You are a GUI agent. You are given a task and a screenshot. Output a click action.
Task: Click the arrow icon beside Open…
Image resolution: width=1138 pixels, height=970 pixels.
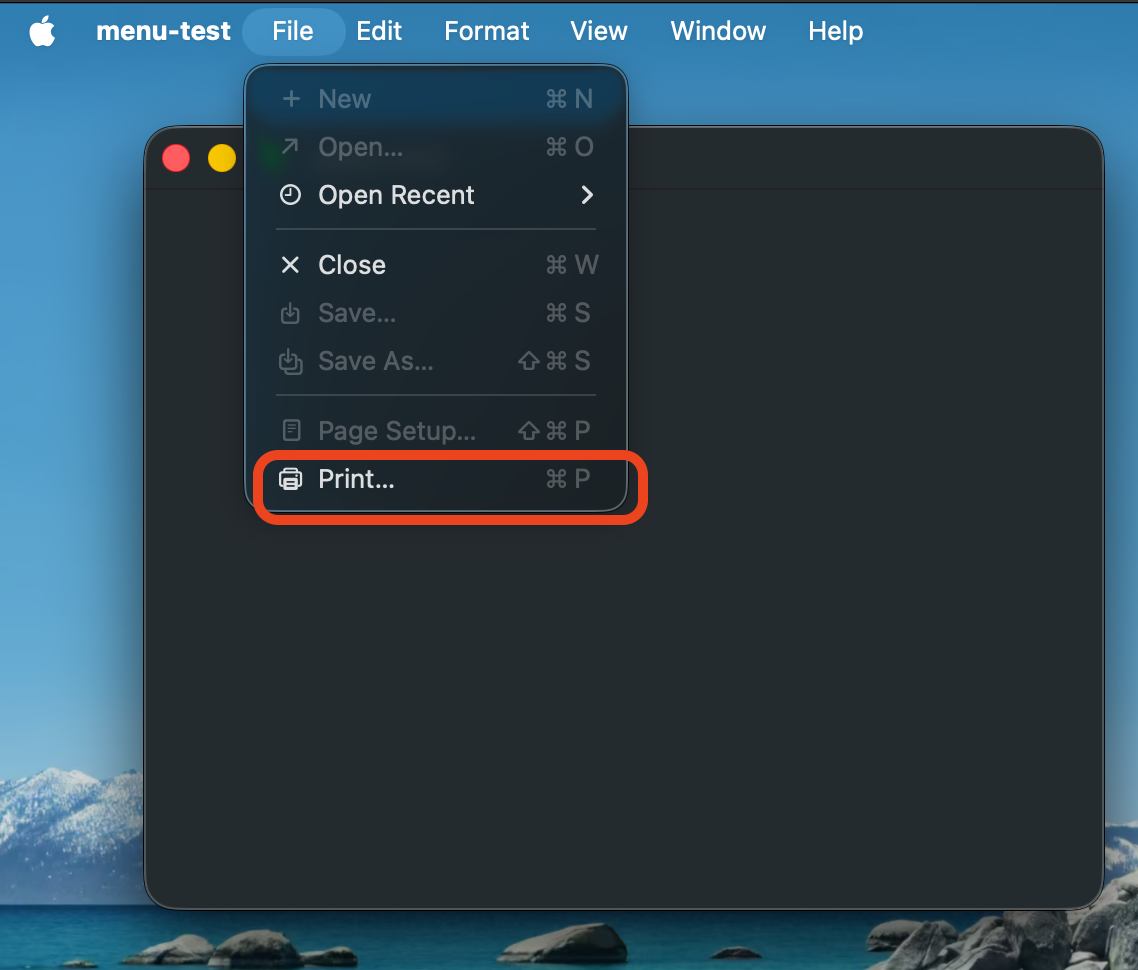(x=290, y=146)
